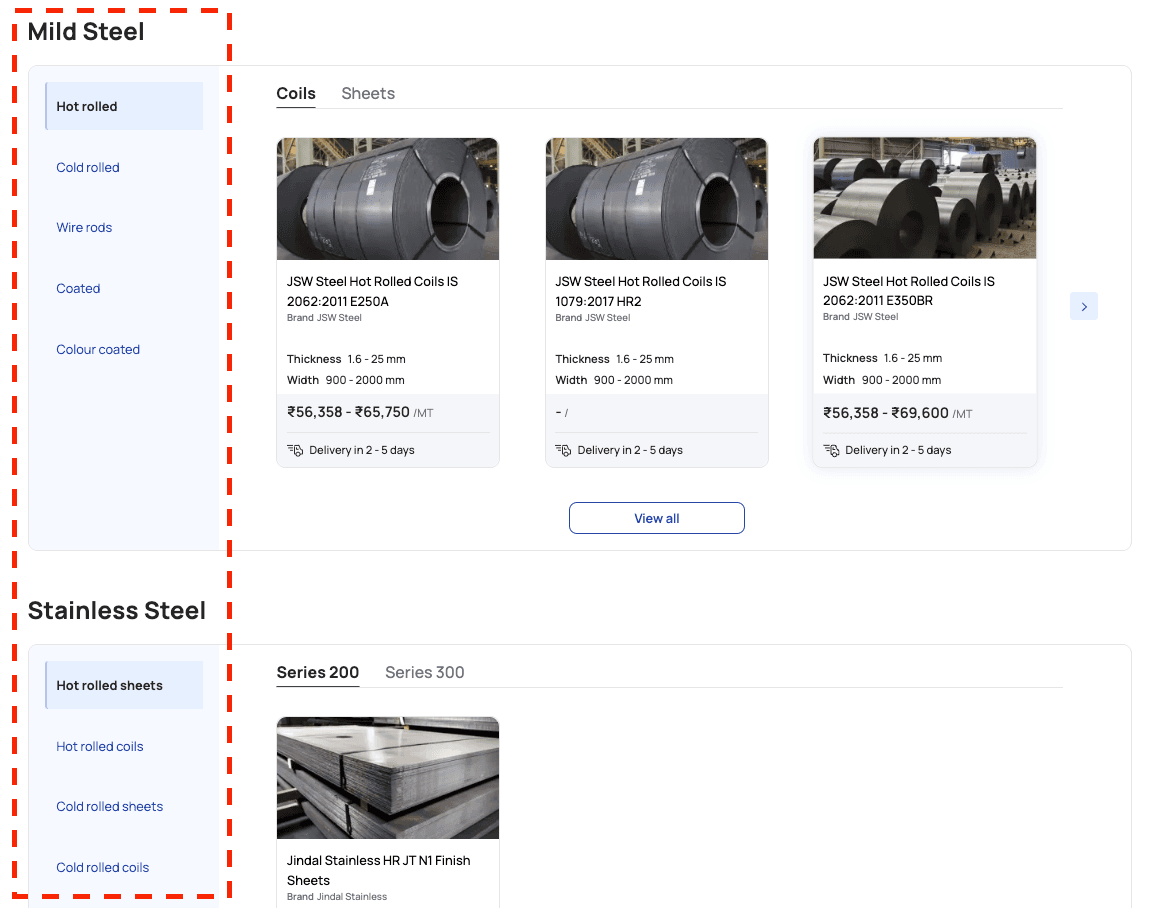Select Hot rolled in Mild Steel sidebar
1152x908 pixels.
coord(87,107)
